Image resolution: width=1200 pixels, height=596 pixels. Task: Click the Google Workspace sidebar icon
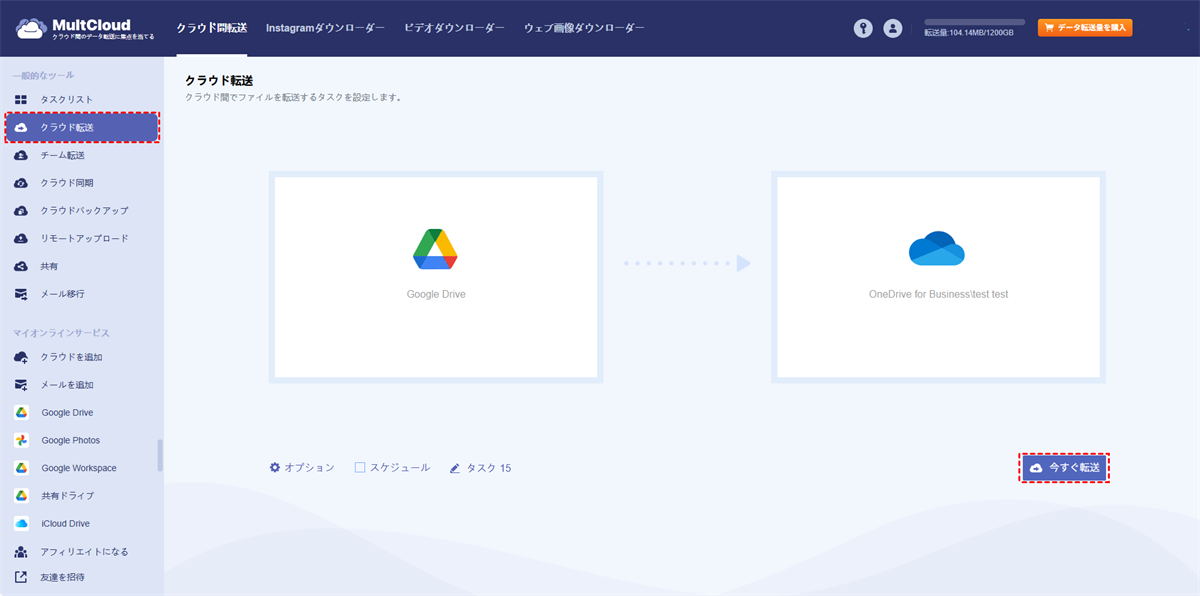pyautogui.click(x=21, y=468)
